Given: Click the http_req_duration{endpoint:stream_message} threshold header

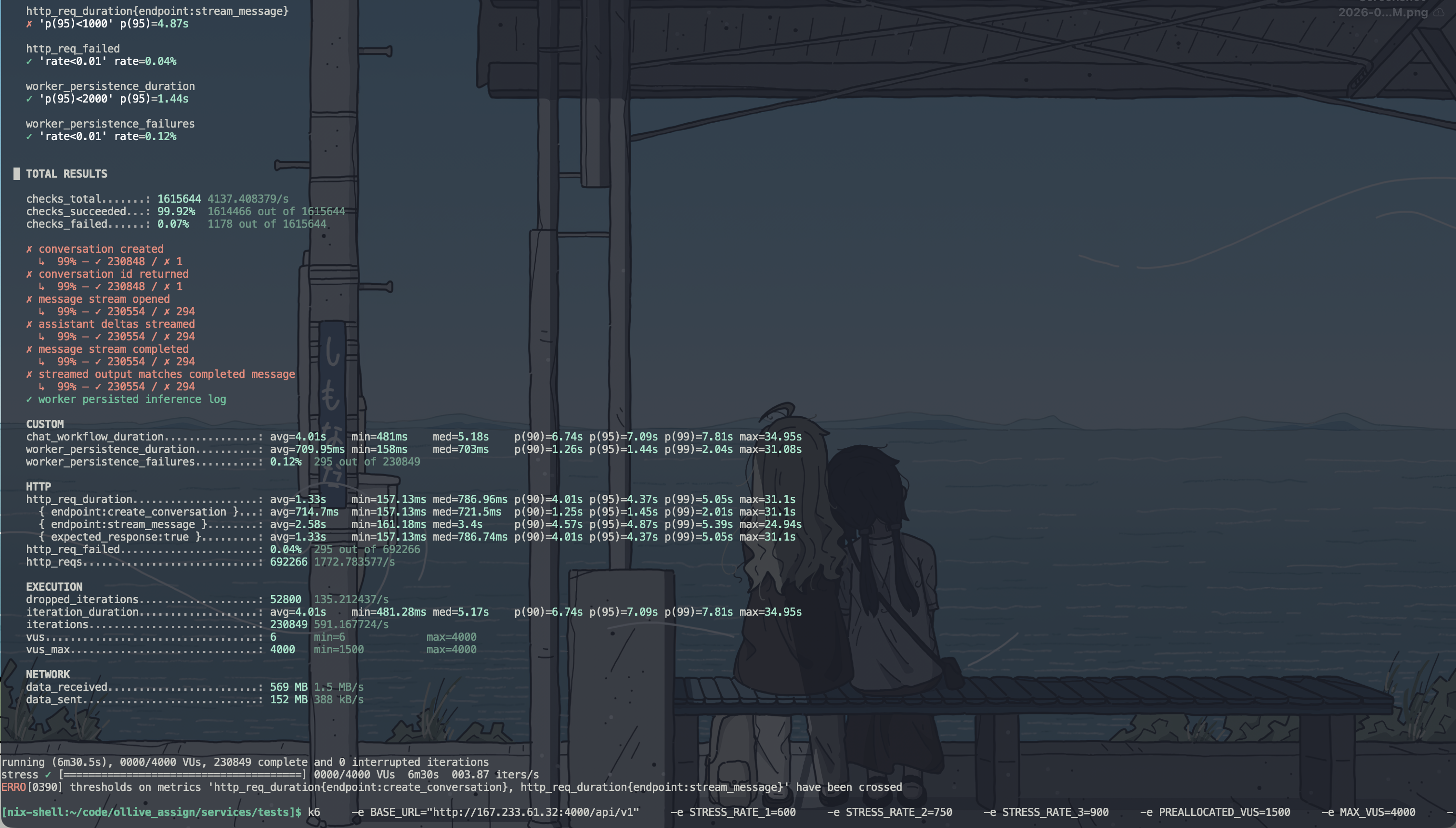Looking at the screenshot, I should [157, 12].
